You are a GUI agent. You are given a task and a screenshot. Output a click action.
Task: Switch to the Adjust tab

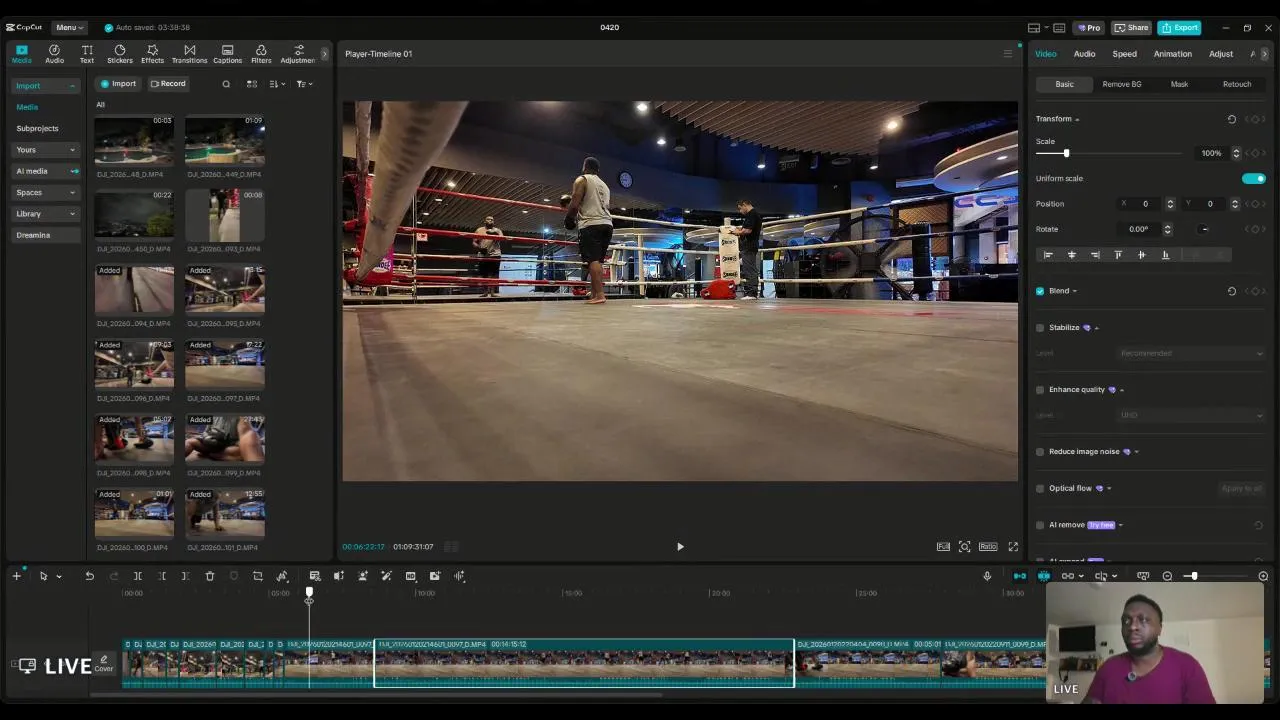coord(1221,54)
